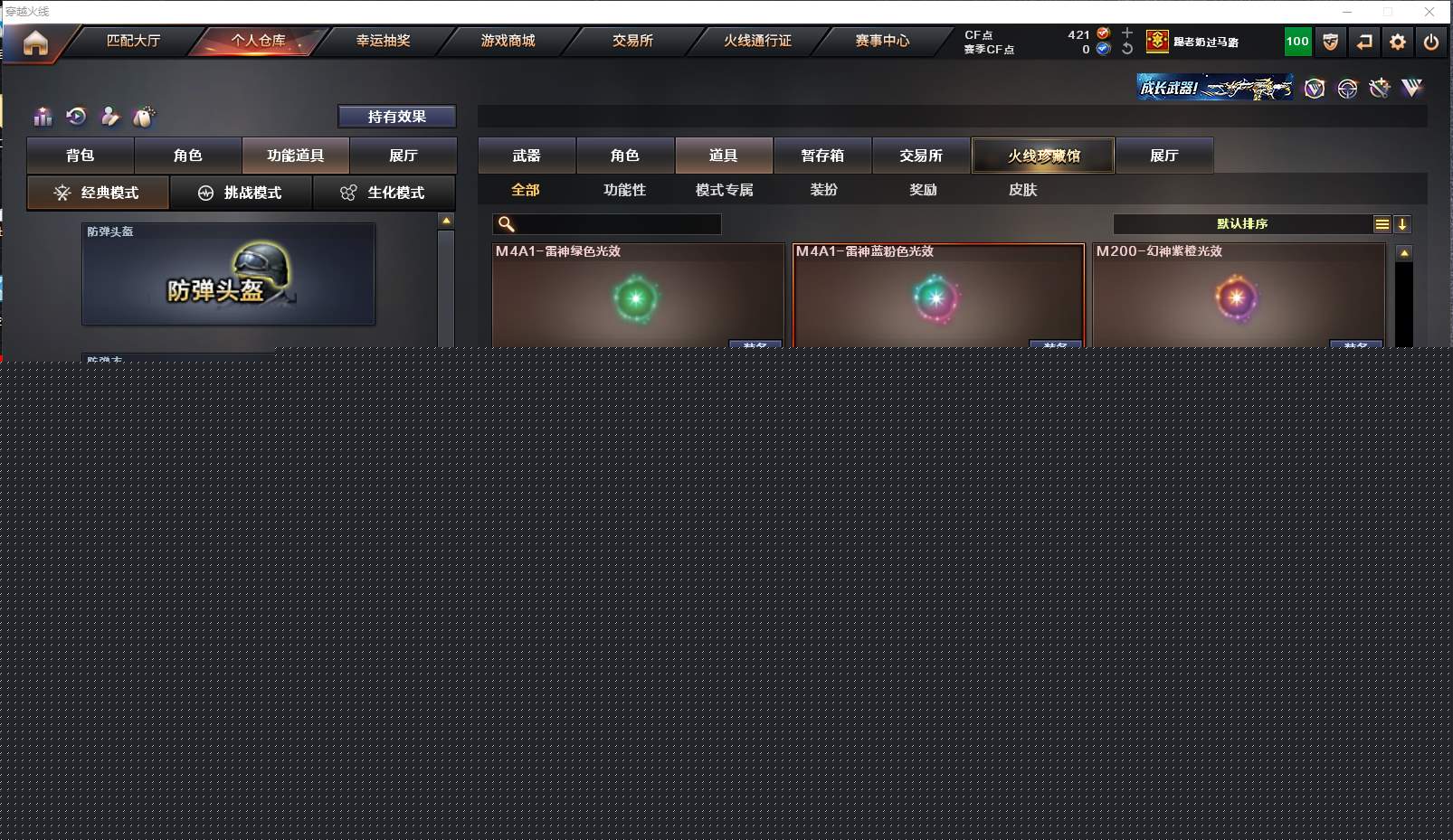Click the CF point red coin icon
1453x840 pixels.
click(1103, 33)
